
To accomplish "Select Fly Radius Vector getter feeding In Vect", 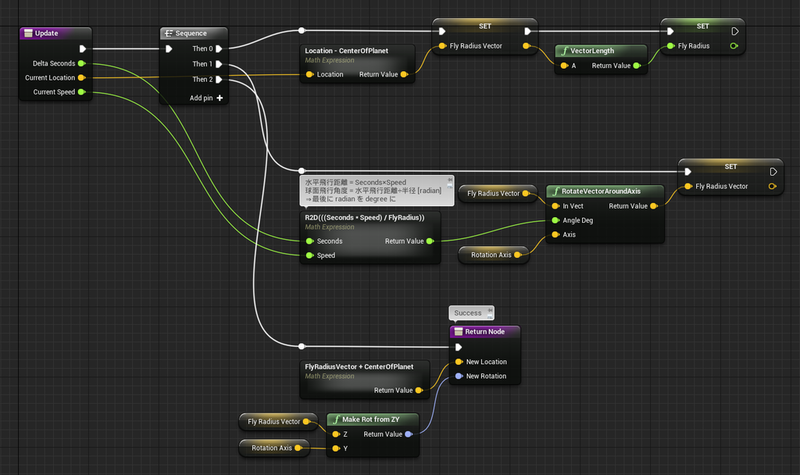I will pos(498,193).
